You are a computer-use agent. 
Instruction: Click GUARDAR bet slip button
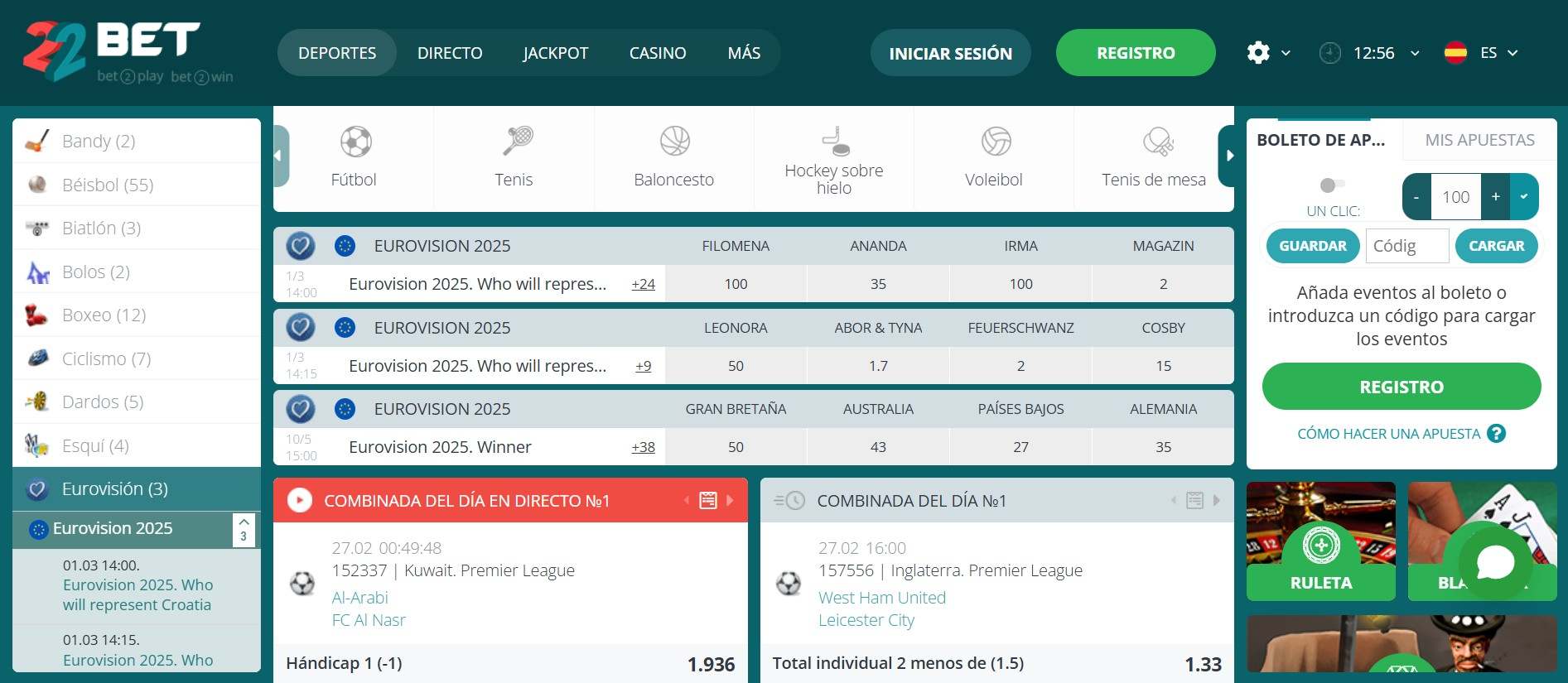[x=1313, y=246]
